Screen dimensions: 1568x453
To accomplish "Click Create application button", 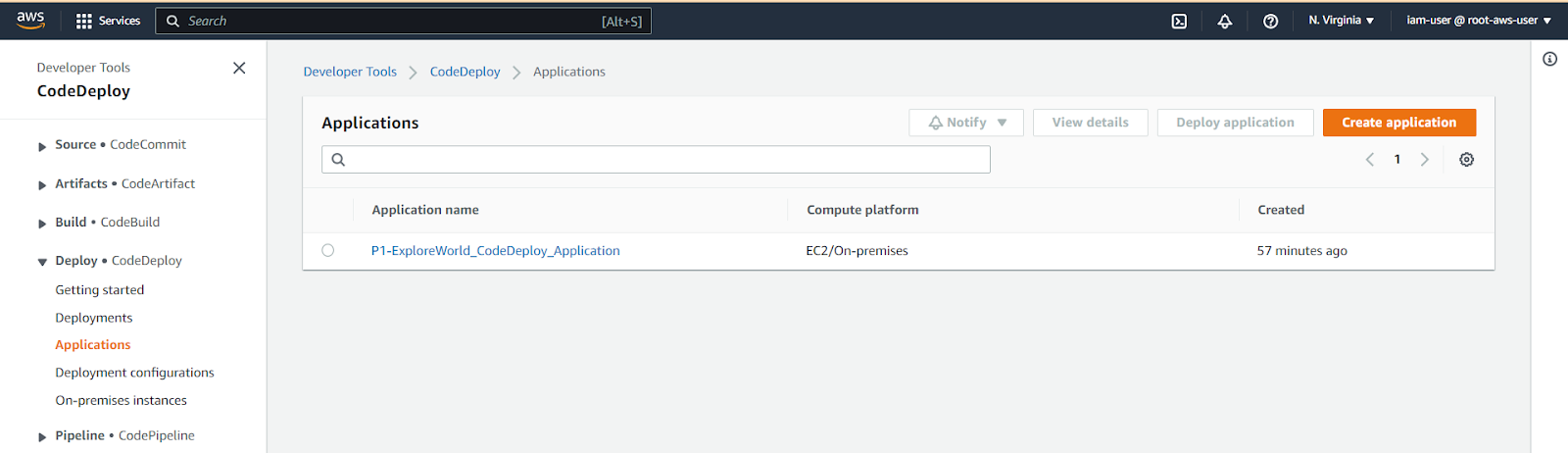I will pos(1399,123).
